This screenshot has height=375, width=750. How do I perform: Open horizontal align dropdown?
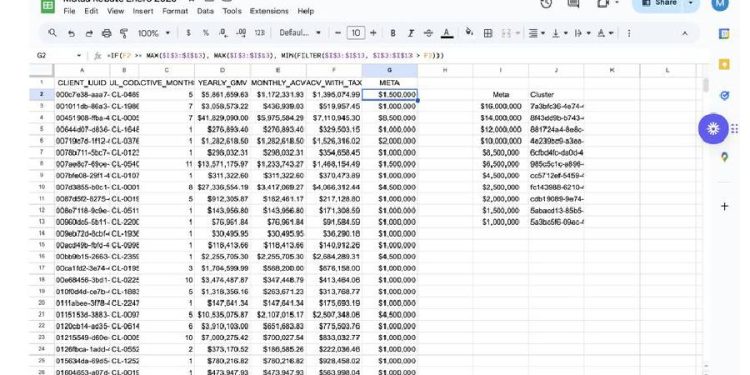537,33
